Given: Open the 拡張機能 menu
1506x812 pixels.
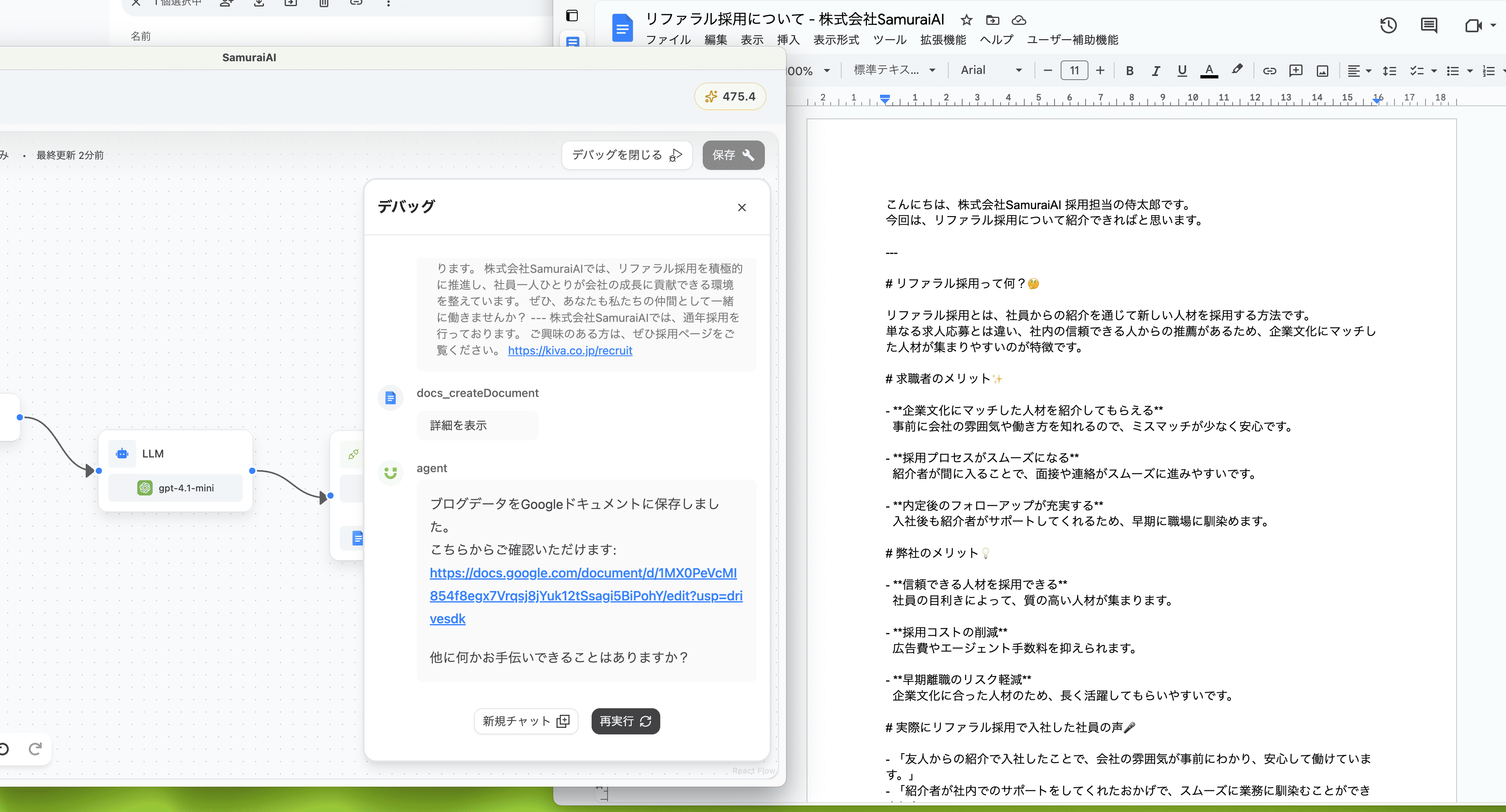Looking at the screenshot, I should tap(943, 40).
